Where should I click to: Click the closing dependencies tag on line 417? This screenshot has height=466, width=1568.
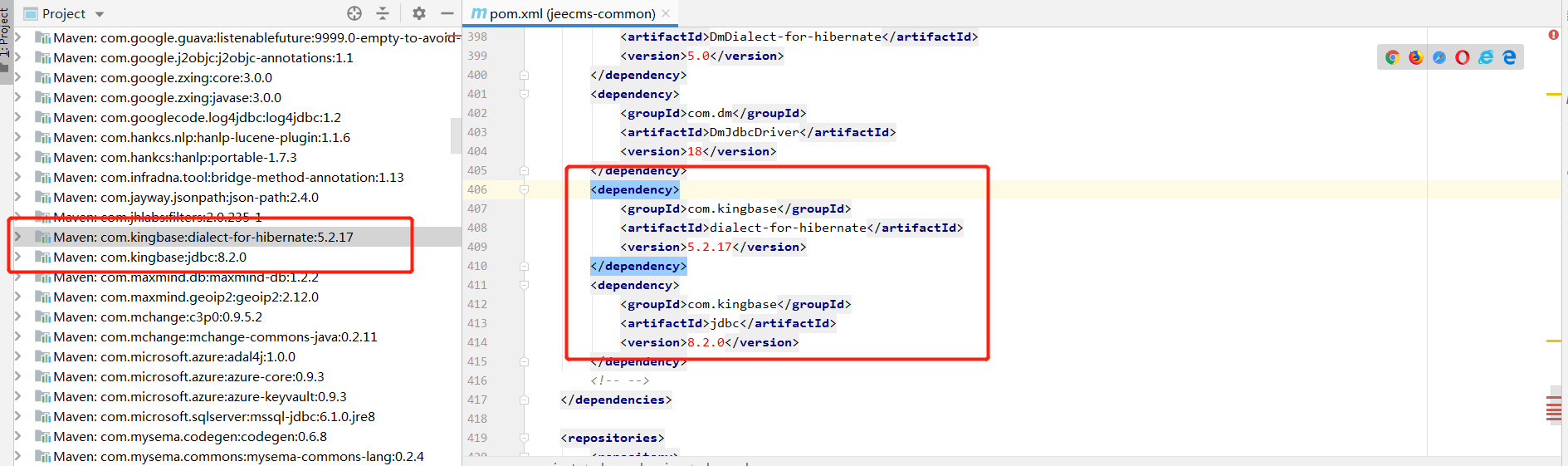coord(616,400)
